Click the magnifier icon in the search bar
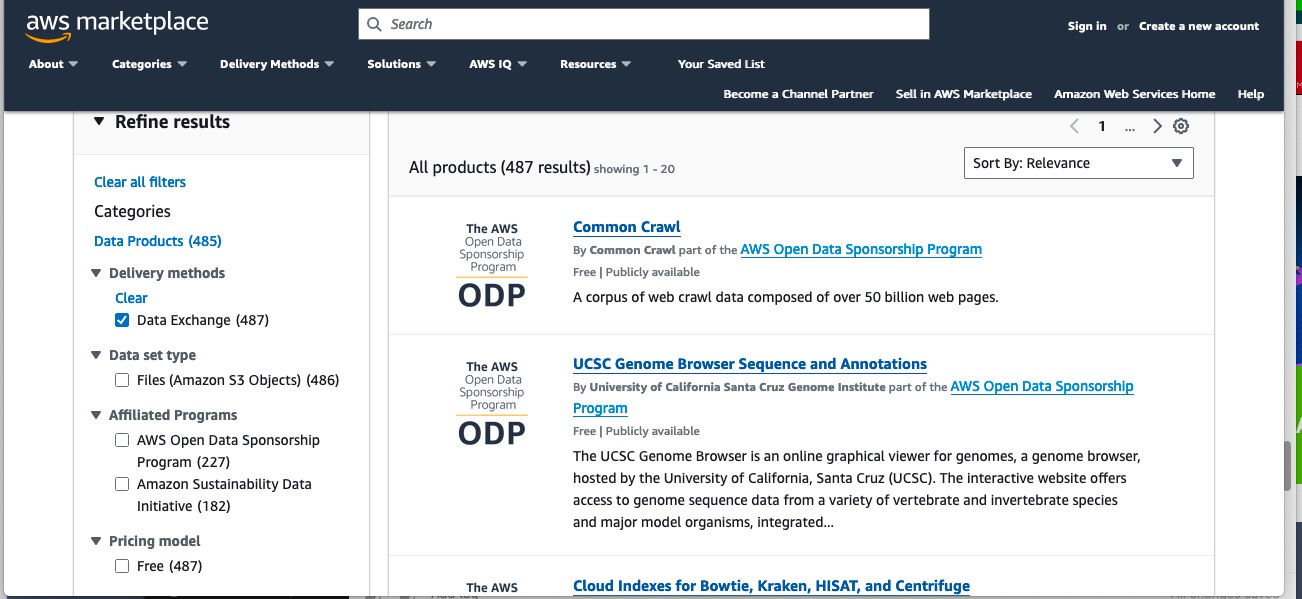 pyautogui.click(x=374, y=23)
